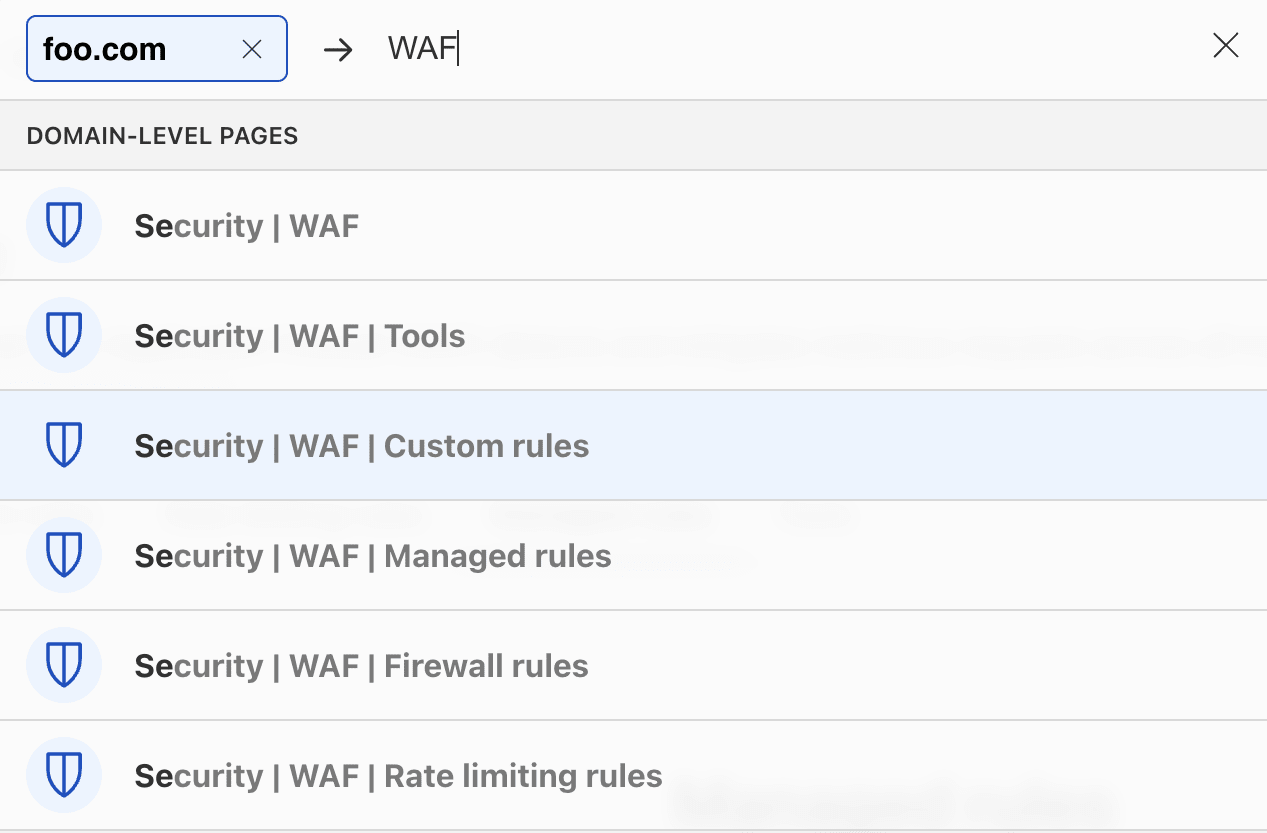The width and height of the screenshot is (1267, 833).
Task: Click shield icon beside Security | WAF
Action: [64, 225]
